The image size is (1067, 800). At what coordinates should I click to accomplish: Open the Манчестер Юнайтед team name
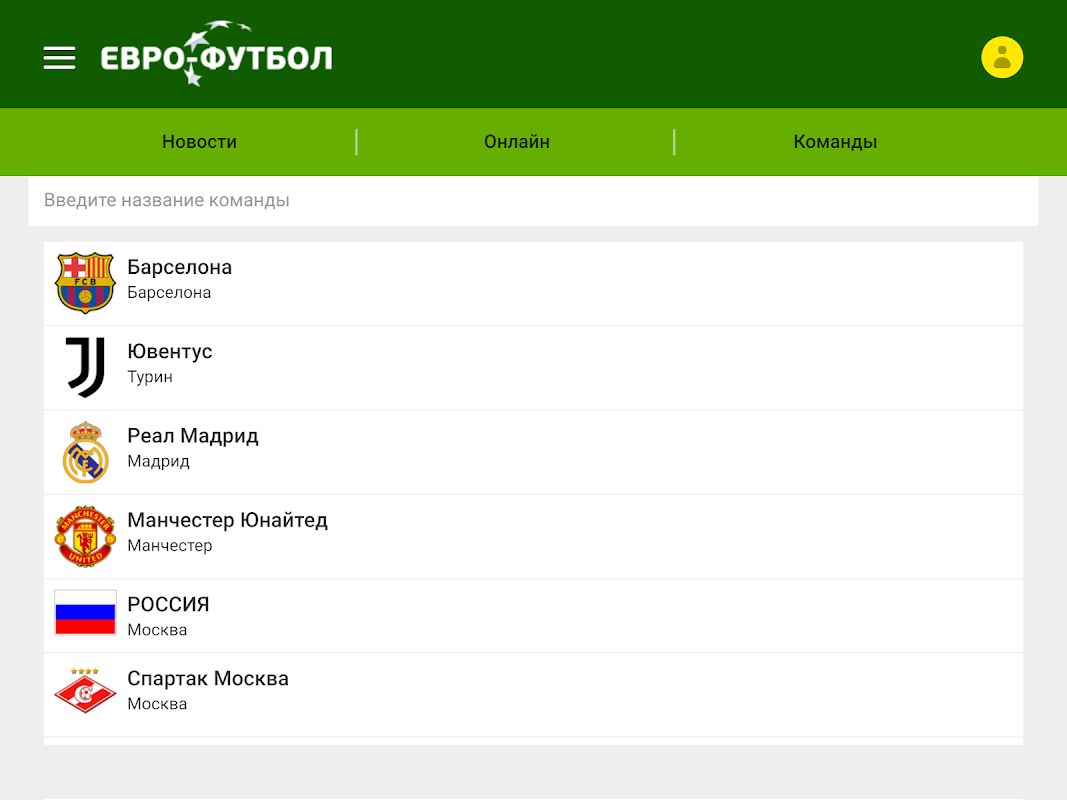coord(227,520)
